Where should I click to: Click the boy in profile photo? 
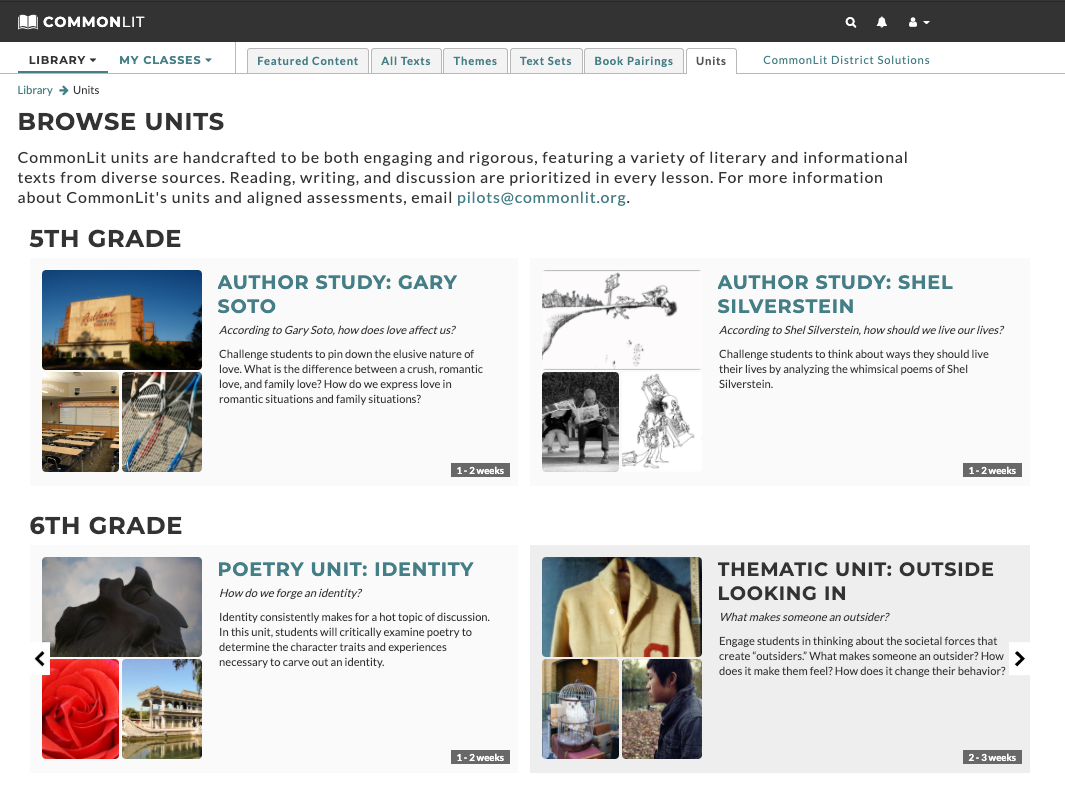click(x=662, y=709)
